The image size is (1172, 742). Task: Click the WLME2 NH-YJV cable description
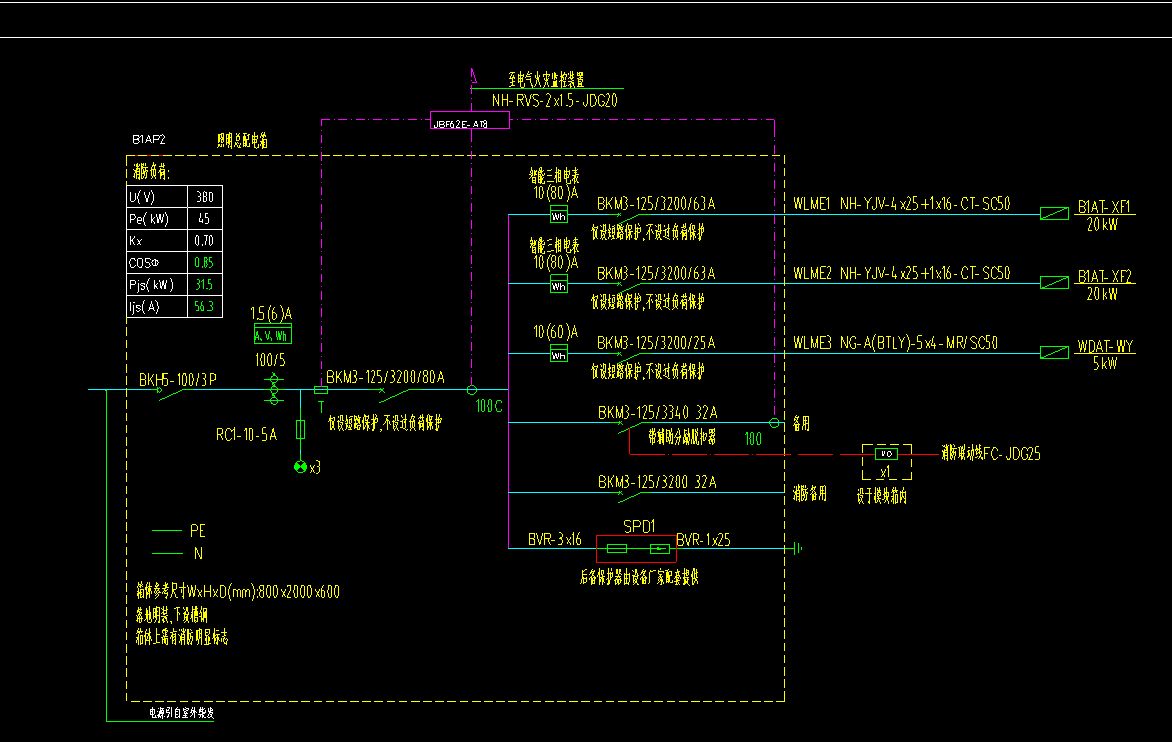[x=901, y=273]
